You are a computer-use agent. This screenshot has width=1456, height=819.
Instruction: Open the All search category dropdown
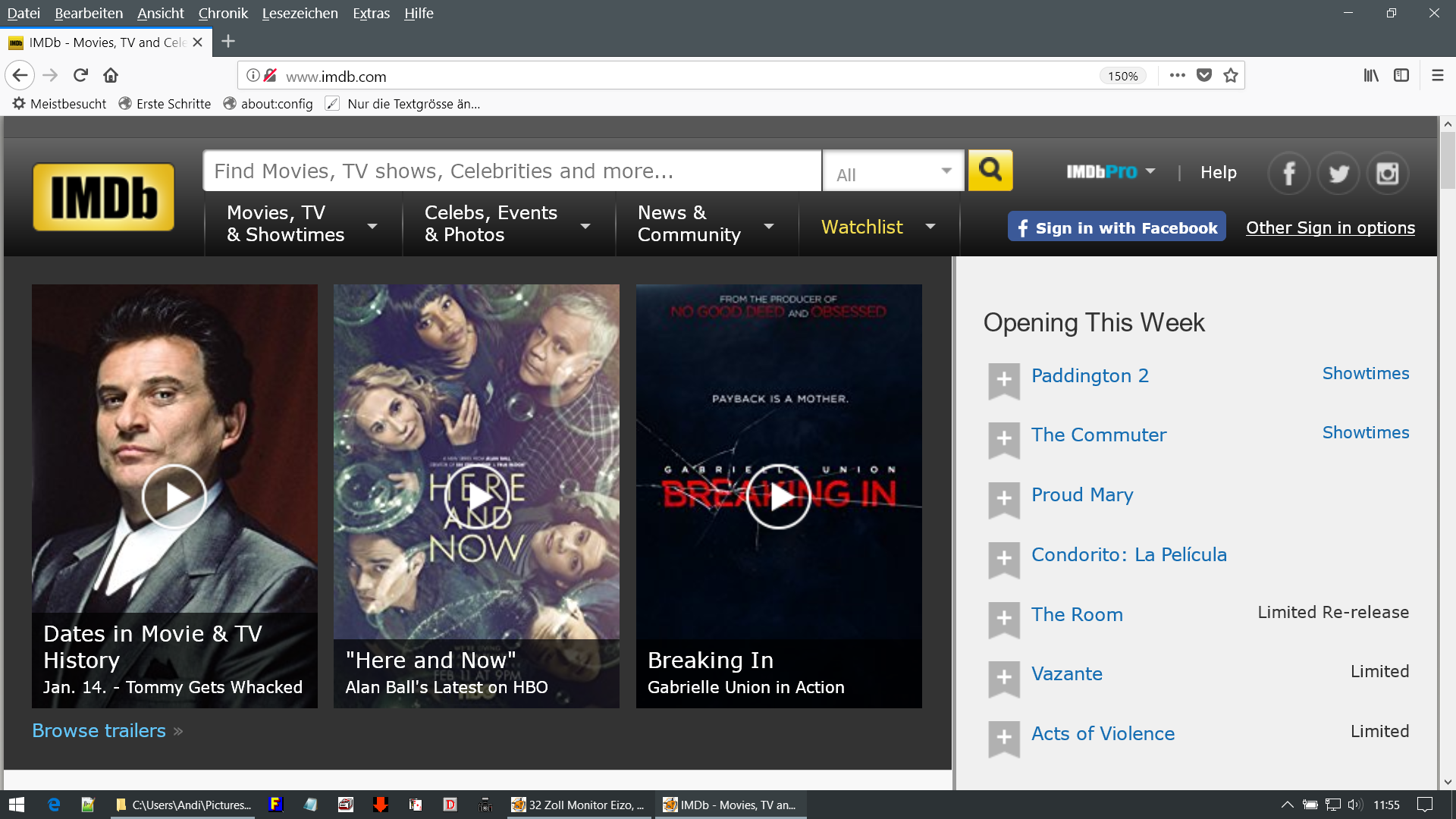coord(893,173)
